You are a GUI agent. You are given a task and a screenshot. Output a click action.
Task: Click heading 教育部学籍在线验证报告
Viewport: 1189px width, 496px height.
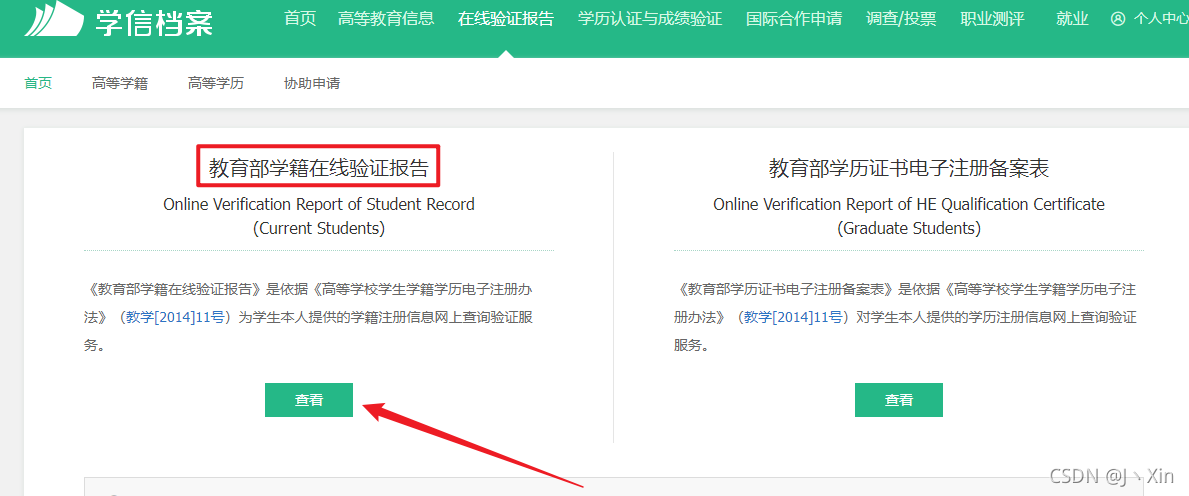pyautogui.click(x=318, y=168)
